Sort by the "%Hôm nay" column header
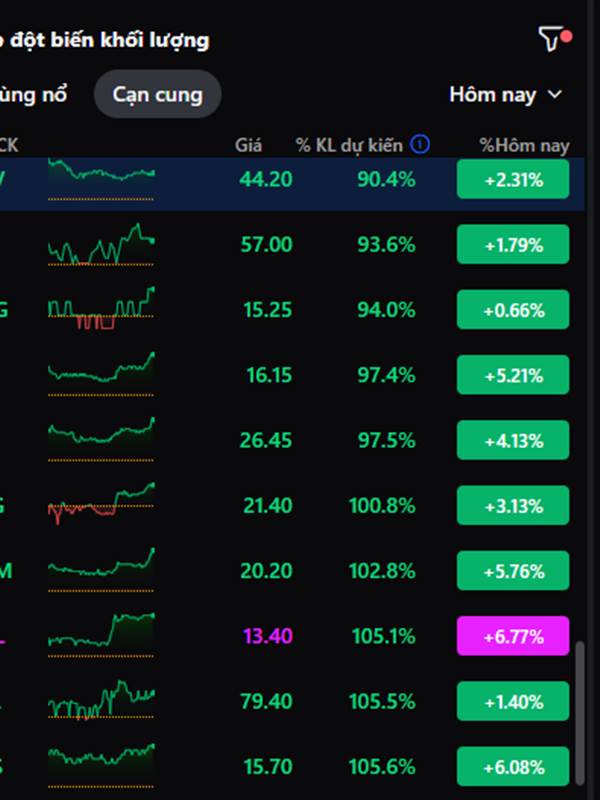The height and width of the screenshot is (800, 600). pos(523,146)
